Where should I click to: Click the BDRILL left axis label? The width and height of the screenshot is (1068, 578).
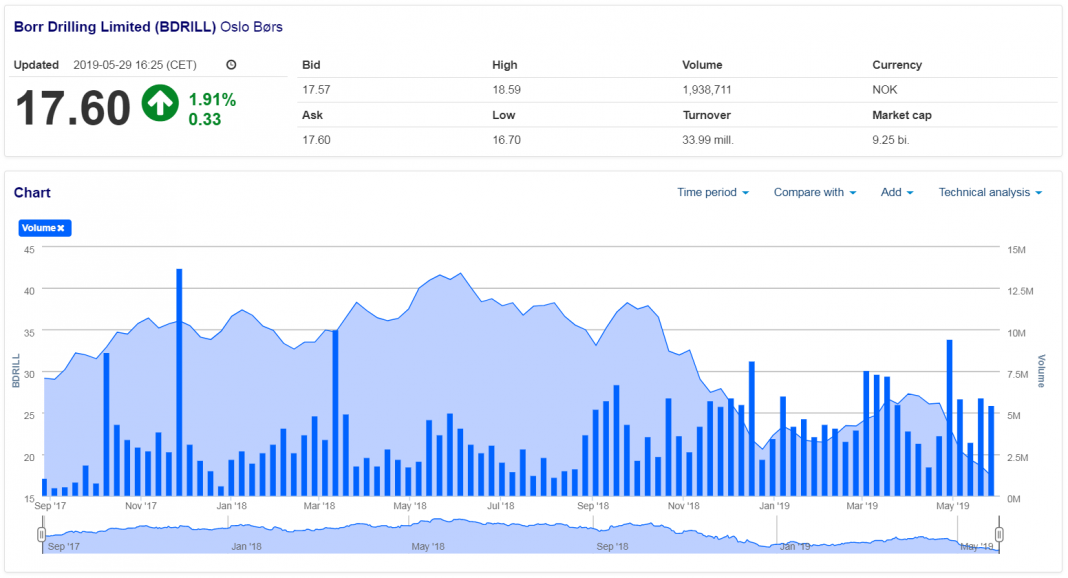click(x=16, y=371)
